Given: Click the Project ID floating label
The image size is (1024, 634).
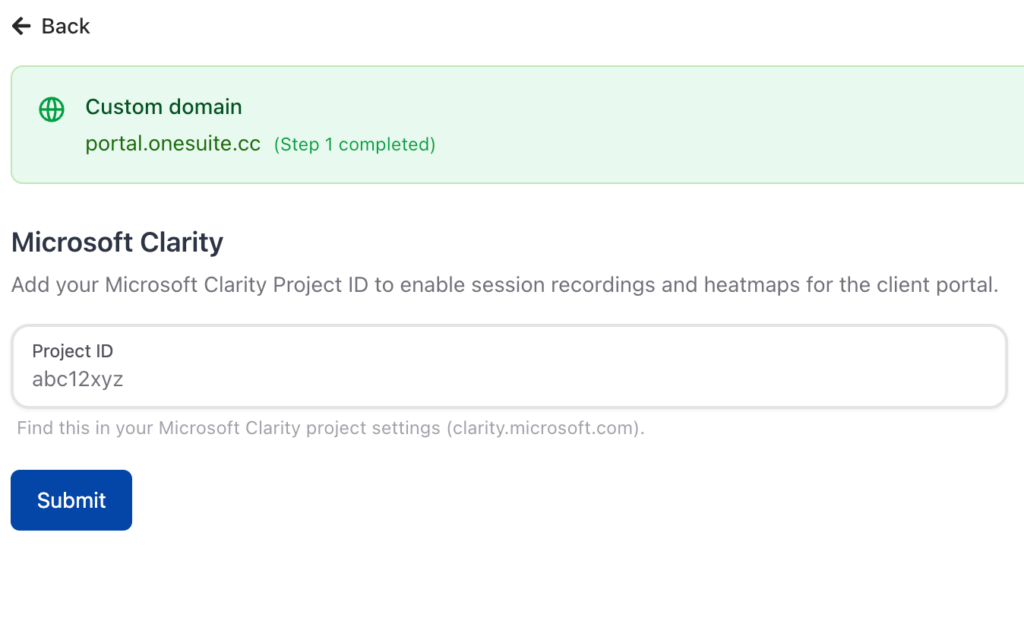Looking at the screenshot, I should pos(72,351).
